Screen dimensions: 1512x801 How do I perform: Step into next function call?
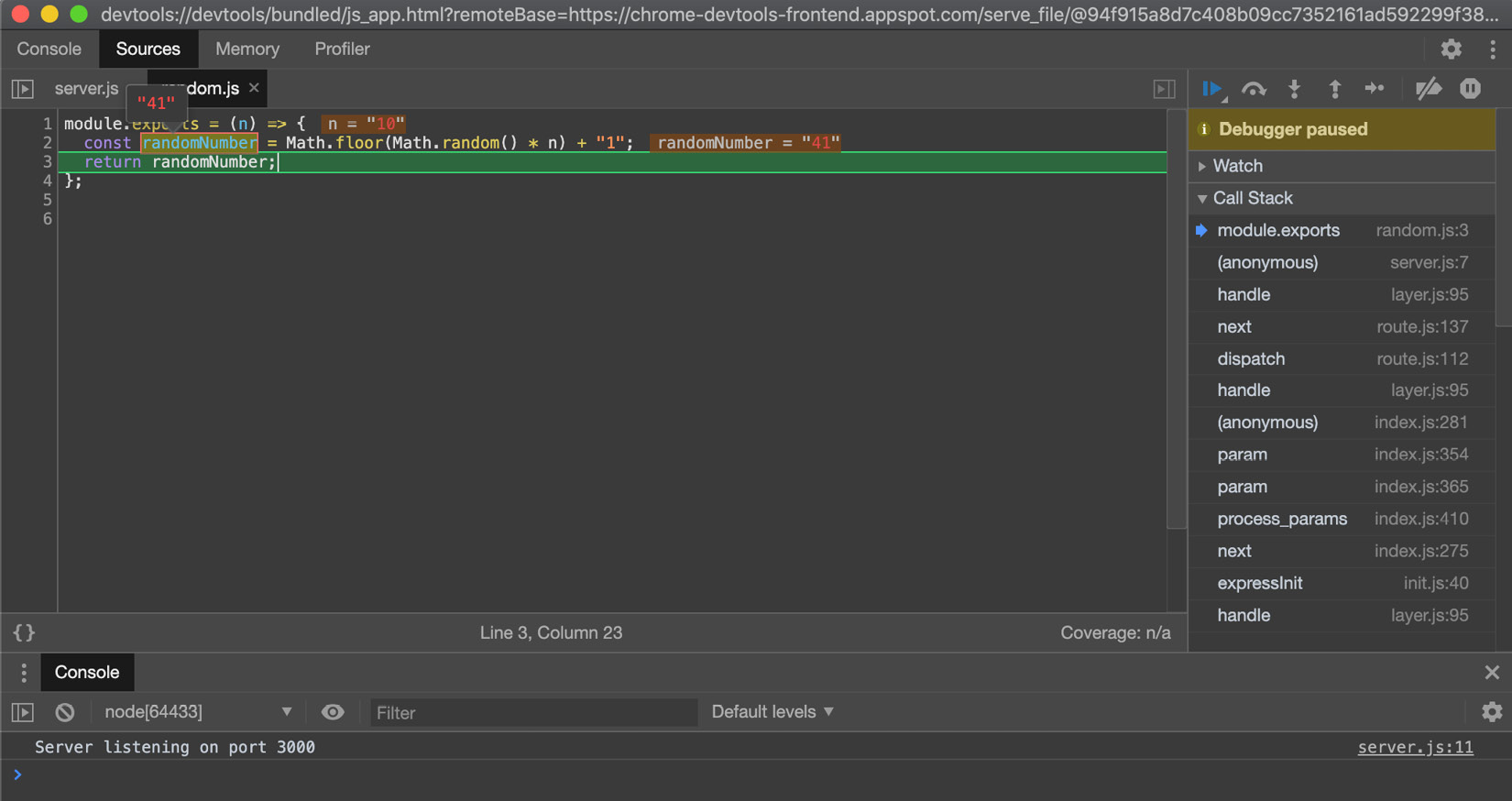(x=1294, y=89)
